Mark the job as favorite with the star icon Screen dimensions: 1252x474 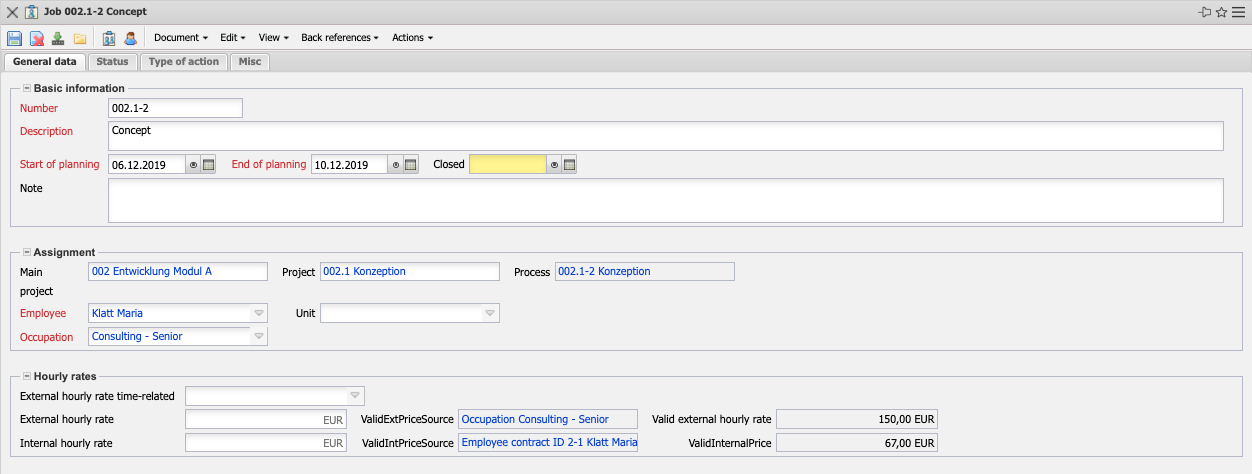point(1221,12)
